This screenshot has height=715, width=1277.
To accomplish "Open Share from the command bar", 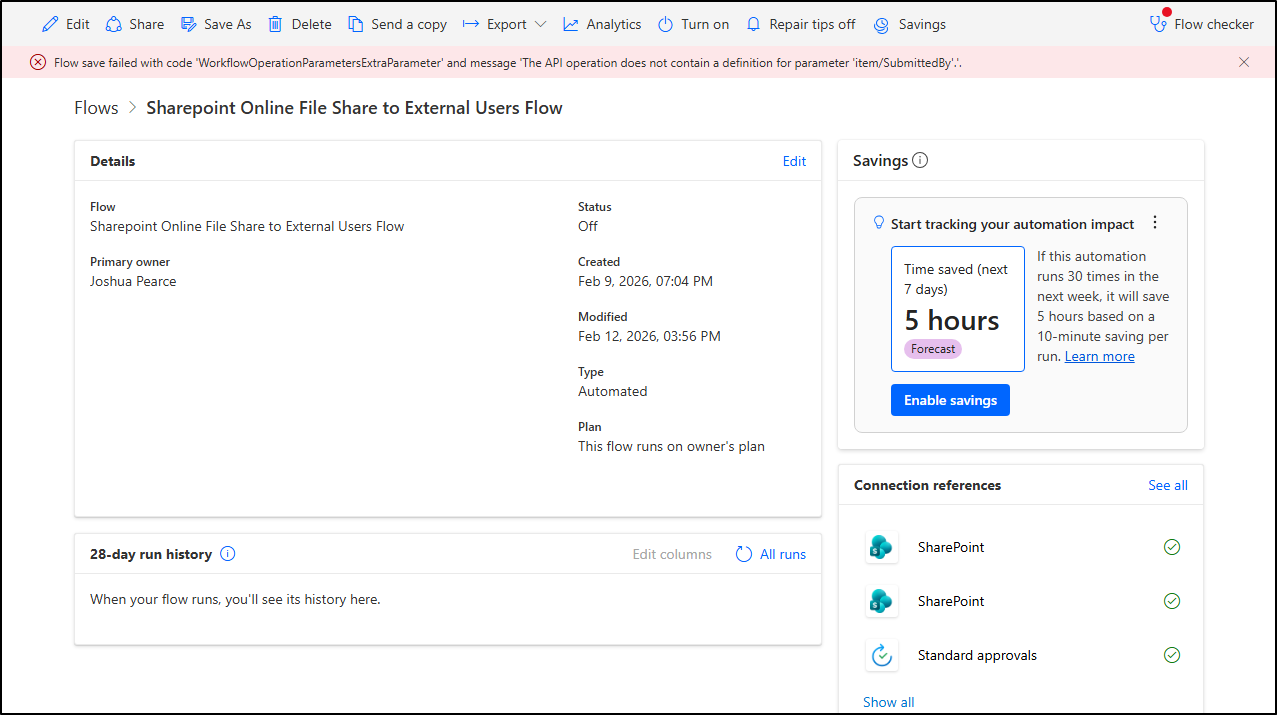I will pos(134,24).
